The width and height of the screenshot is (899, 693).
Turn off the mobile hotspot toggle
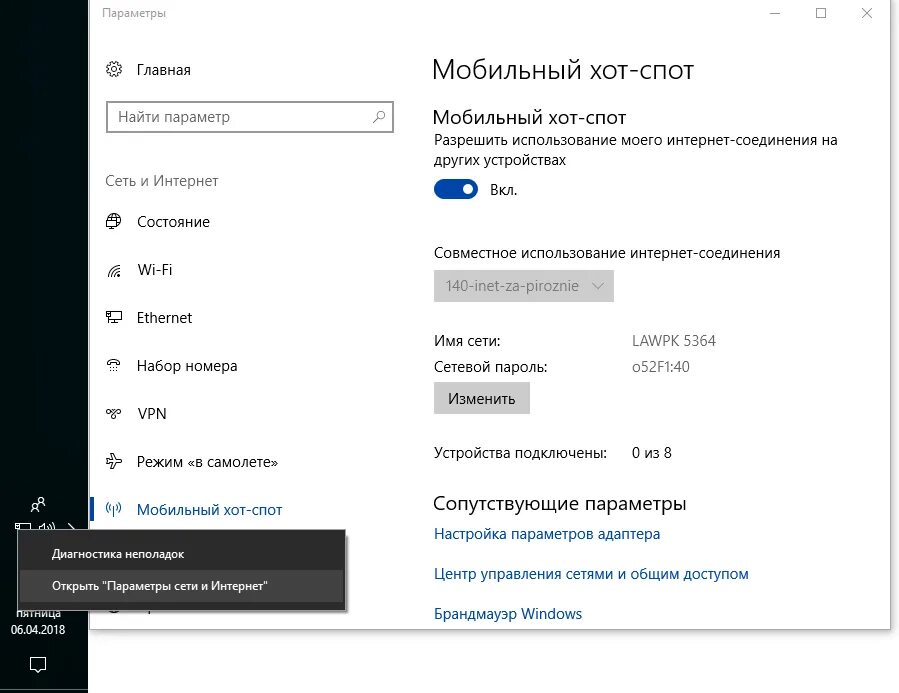click(456, 189)
